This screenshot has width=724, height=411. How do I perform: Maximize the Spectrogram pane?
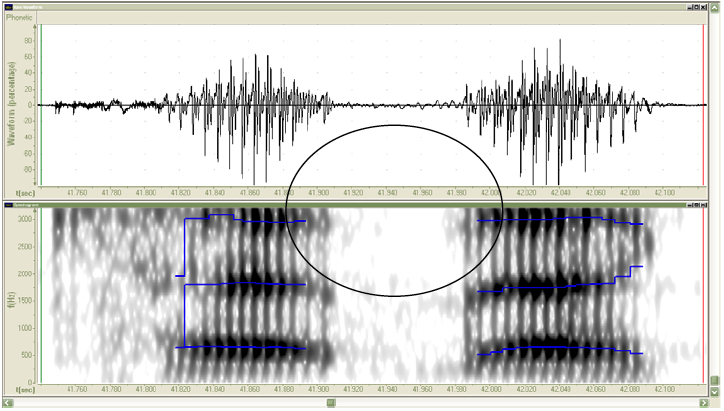pos(696,204)
